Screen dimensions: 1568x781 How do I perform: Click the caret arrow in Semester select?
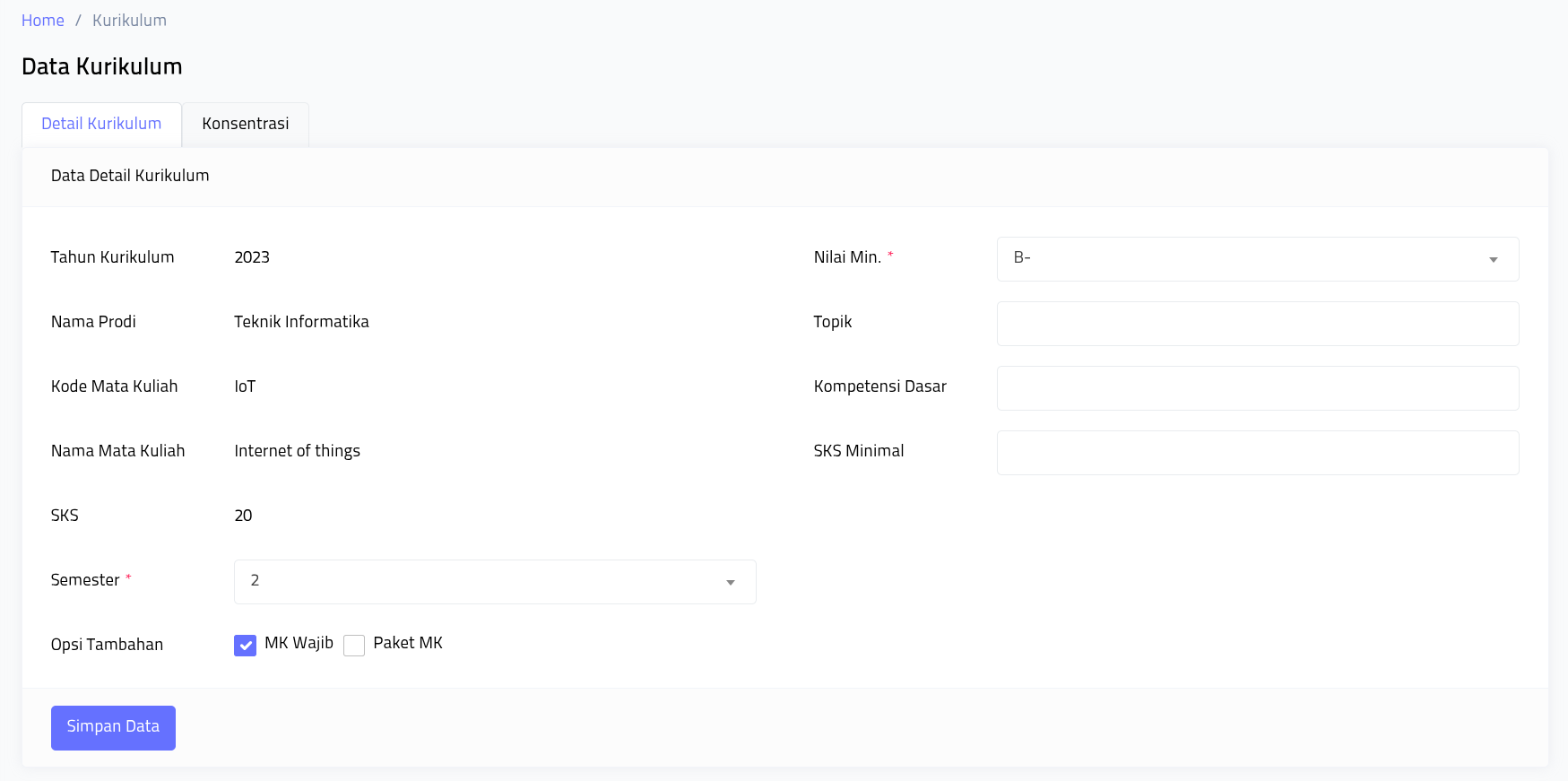[730, 583]
